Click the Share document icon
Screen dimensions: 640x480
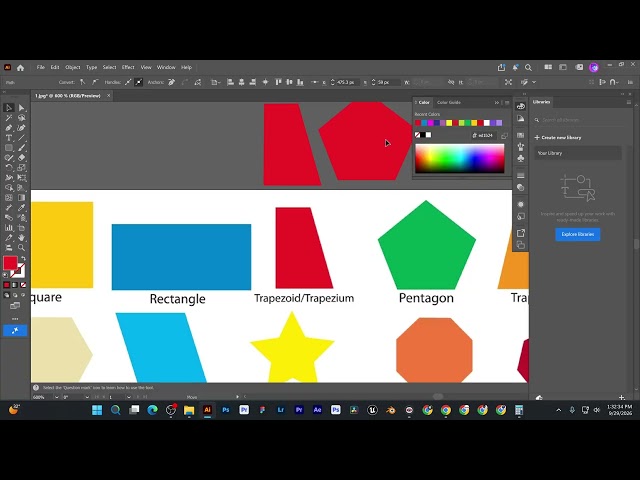(501, 67)
